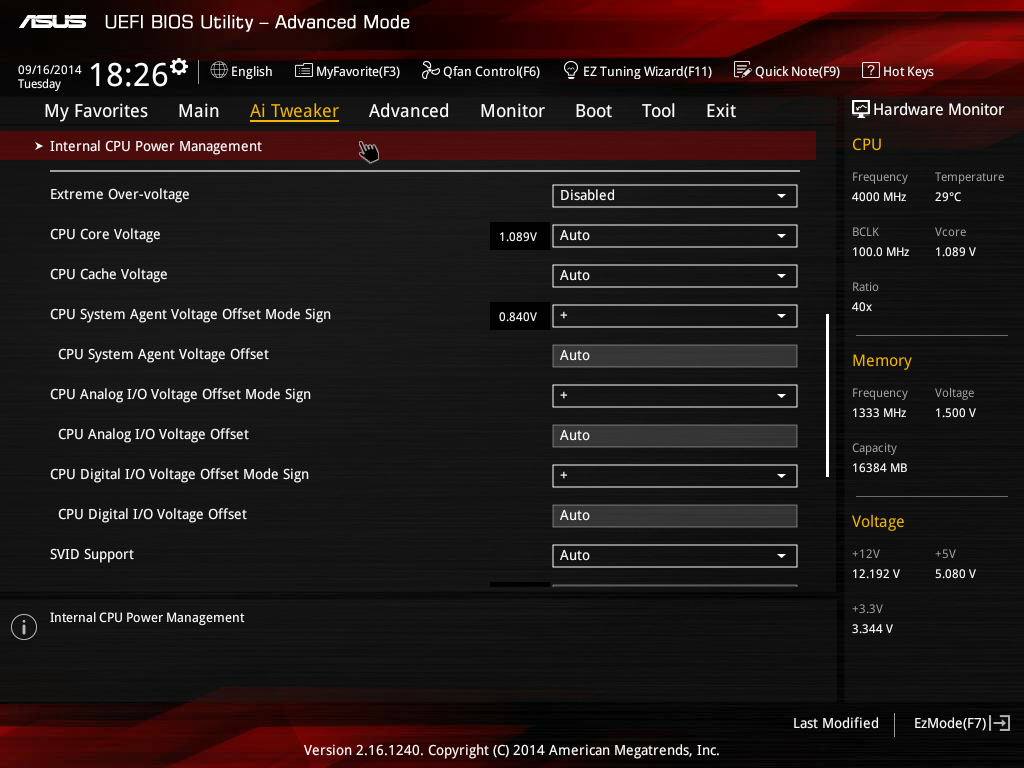Click the globe language icon
This screenshot has width=1024, height=768.
tap(219, 70)
